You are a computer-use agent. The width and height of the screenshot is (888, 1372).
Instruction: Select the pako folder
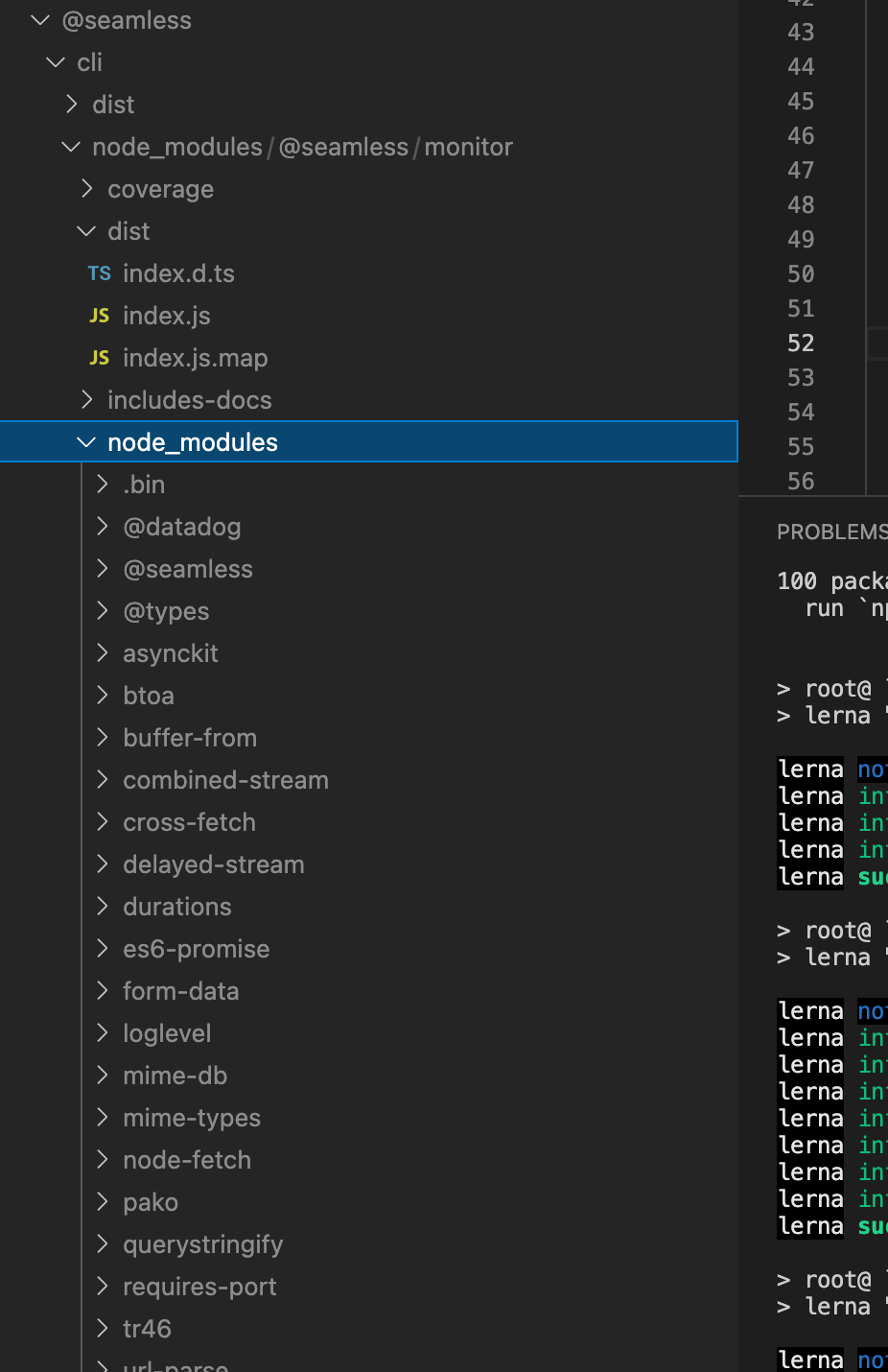coord(151,1202)
